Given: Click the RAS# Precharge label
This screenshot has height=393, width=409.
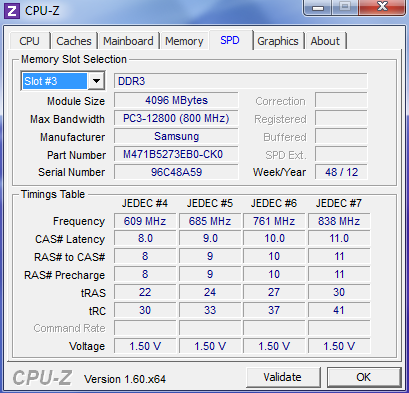Looking at the screenshot, I should [x=64, y=275].
